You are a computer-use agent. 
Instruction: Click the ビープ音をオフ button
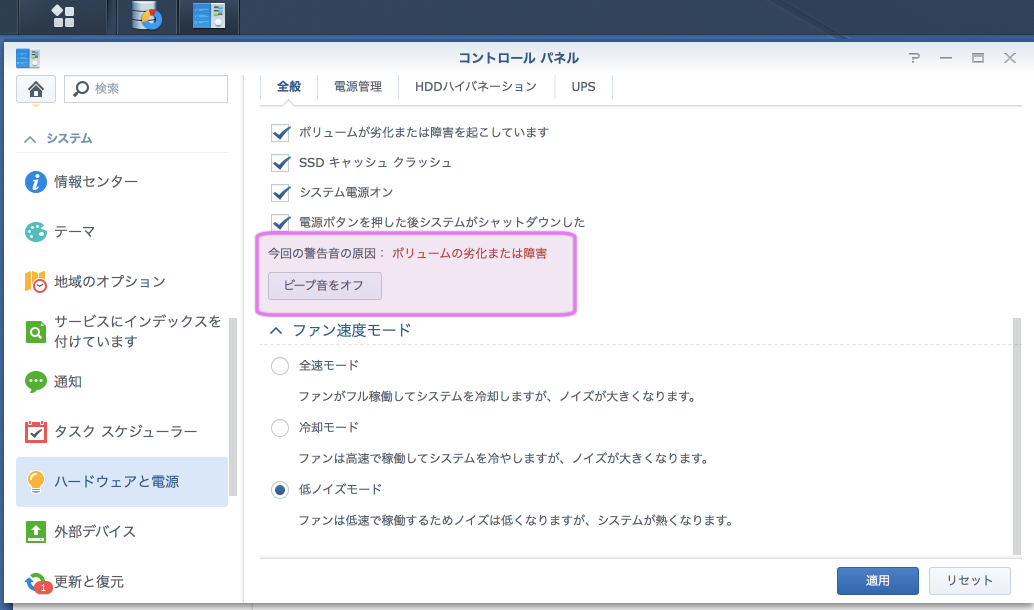(324, 285)
